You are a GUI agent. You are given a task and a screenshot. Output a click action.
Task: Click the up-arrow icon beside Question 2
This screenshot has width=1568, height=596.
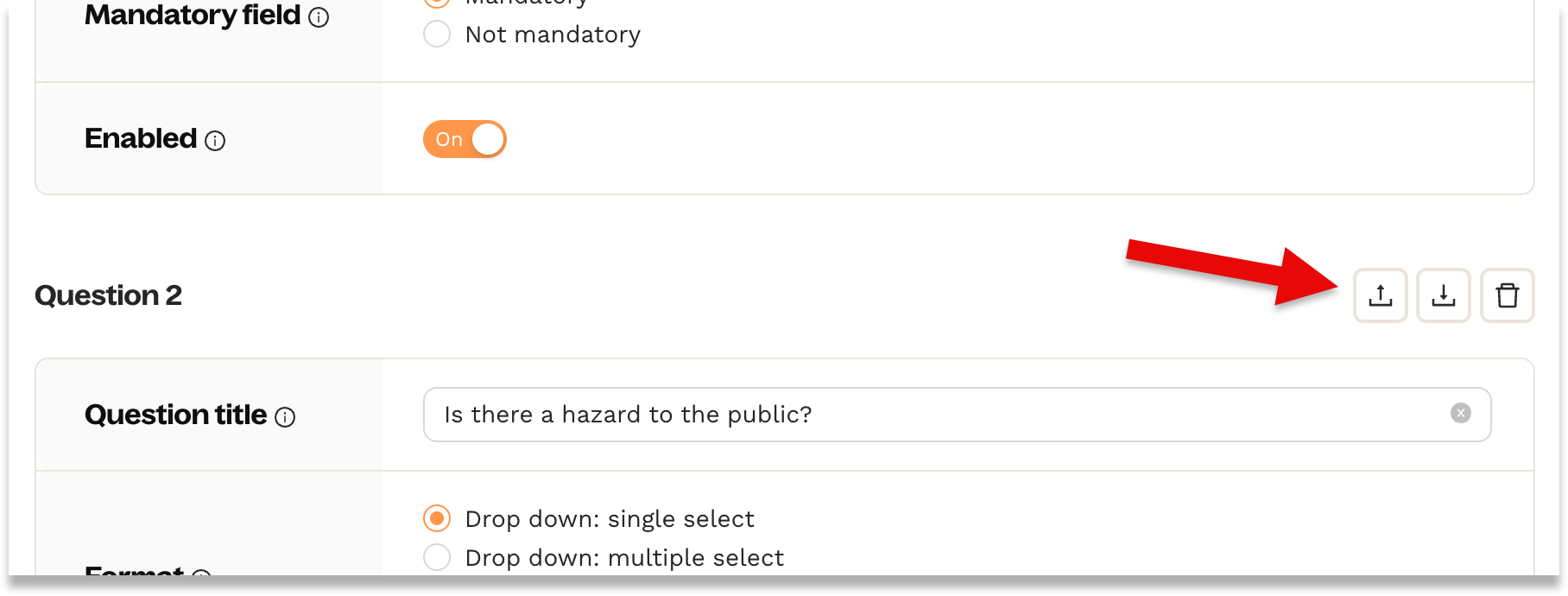[x=1380, y=295]
